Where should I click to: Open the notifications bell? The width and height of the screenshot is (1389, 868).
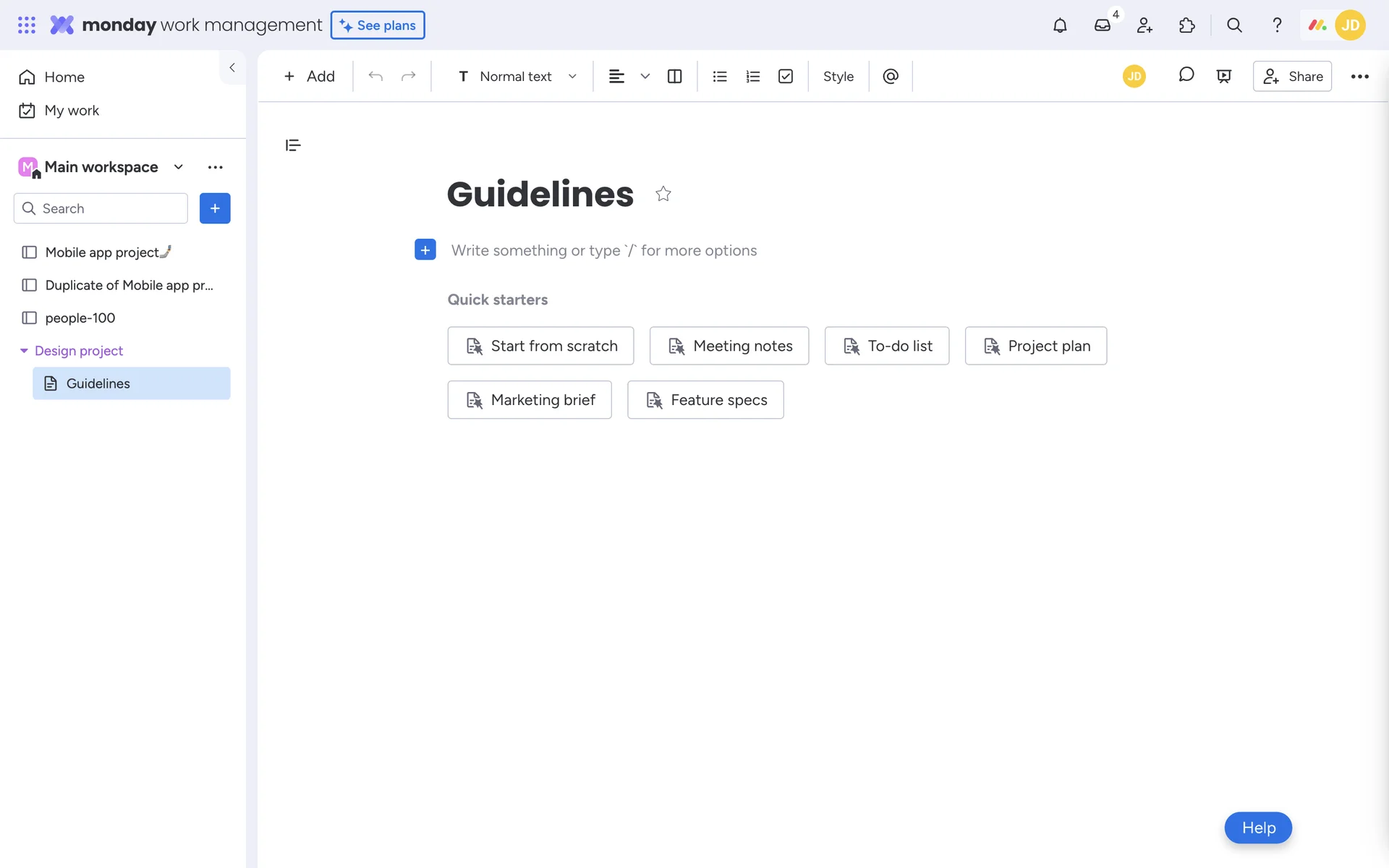(1060, 25)
